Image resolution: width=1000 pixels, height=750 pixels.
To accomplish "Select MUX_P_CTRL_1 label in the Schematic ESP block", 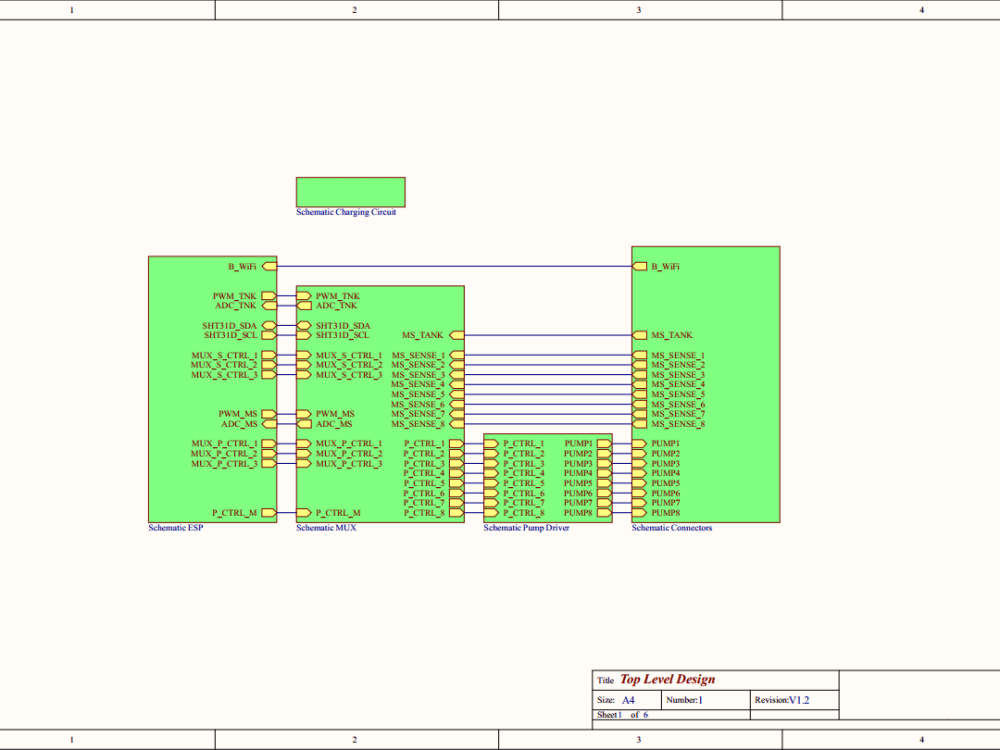I will point(224,444).
